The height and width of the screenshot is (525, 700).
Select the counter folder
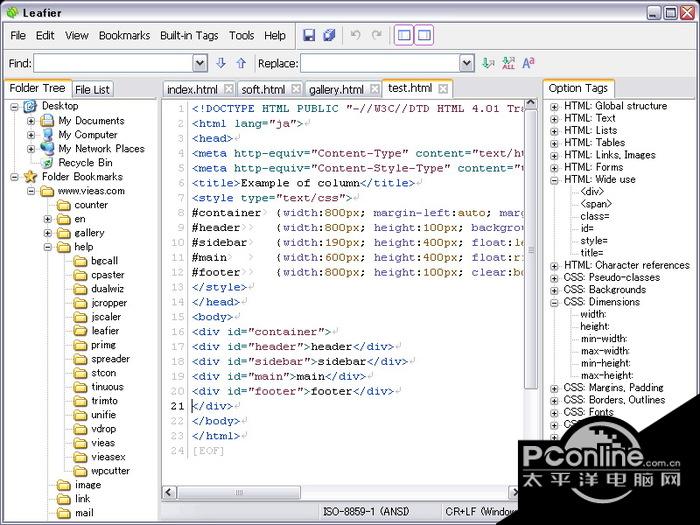[x=91, y=205]
